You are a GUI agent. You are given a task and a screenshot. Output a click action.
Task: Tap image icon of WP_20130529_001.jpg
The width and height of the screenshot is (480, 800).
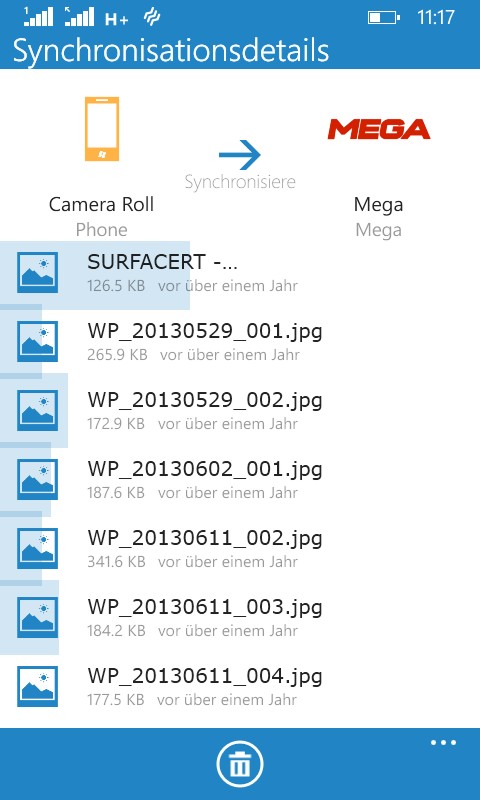click(37, 341)
